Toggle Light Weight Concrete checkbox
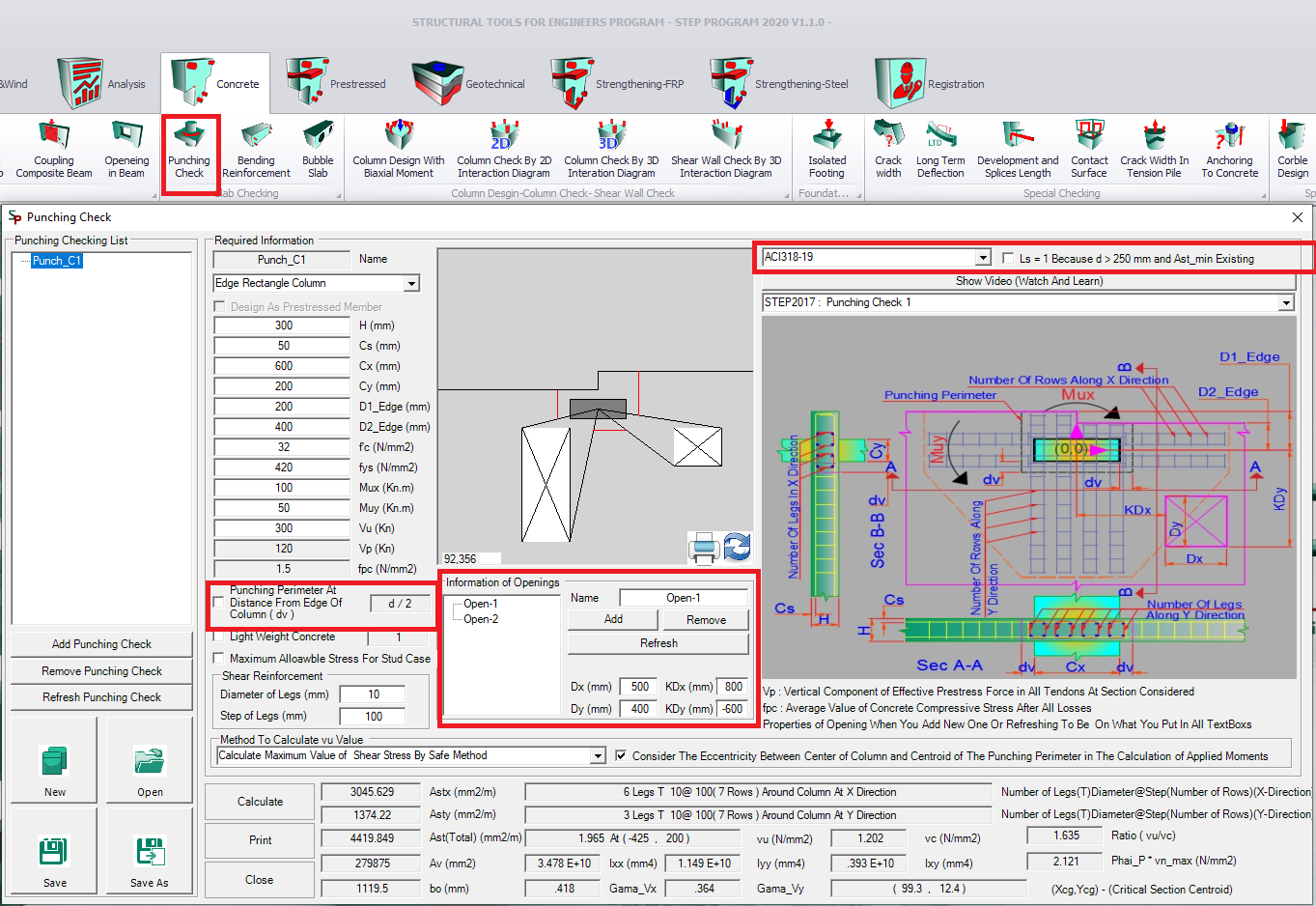Viewport: 1316px width, 906px height. (219, 637)
